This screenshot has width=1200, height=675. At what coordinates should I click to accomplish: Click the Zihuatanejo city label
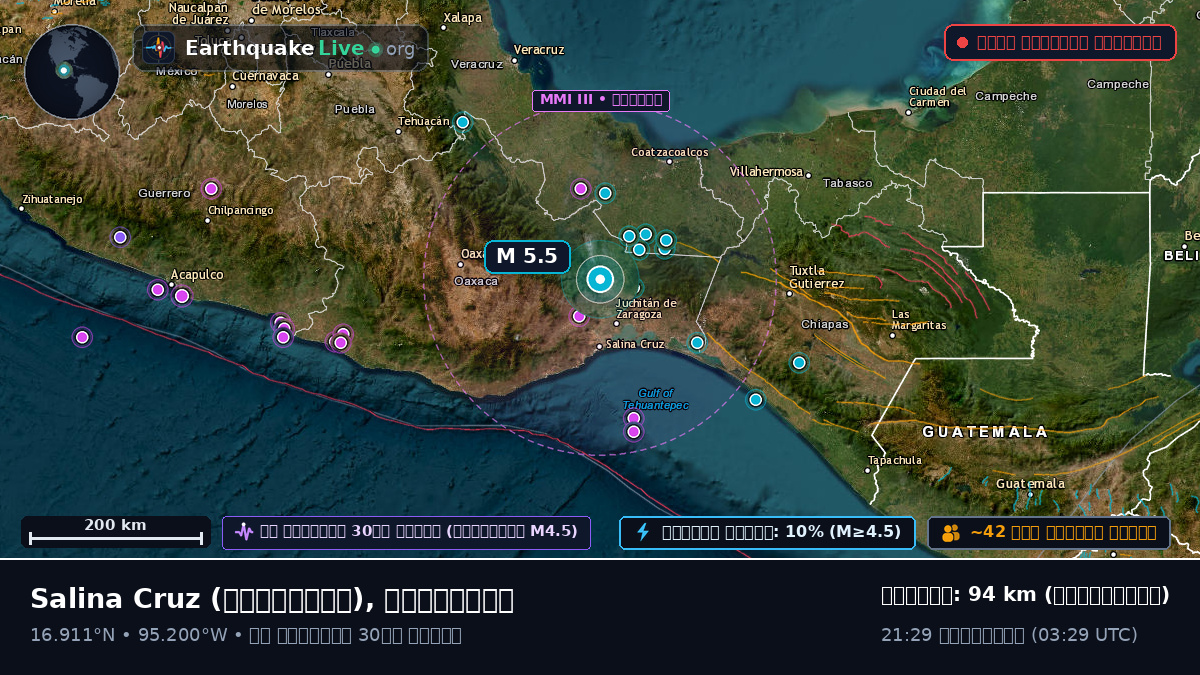(52, 199)
